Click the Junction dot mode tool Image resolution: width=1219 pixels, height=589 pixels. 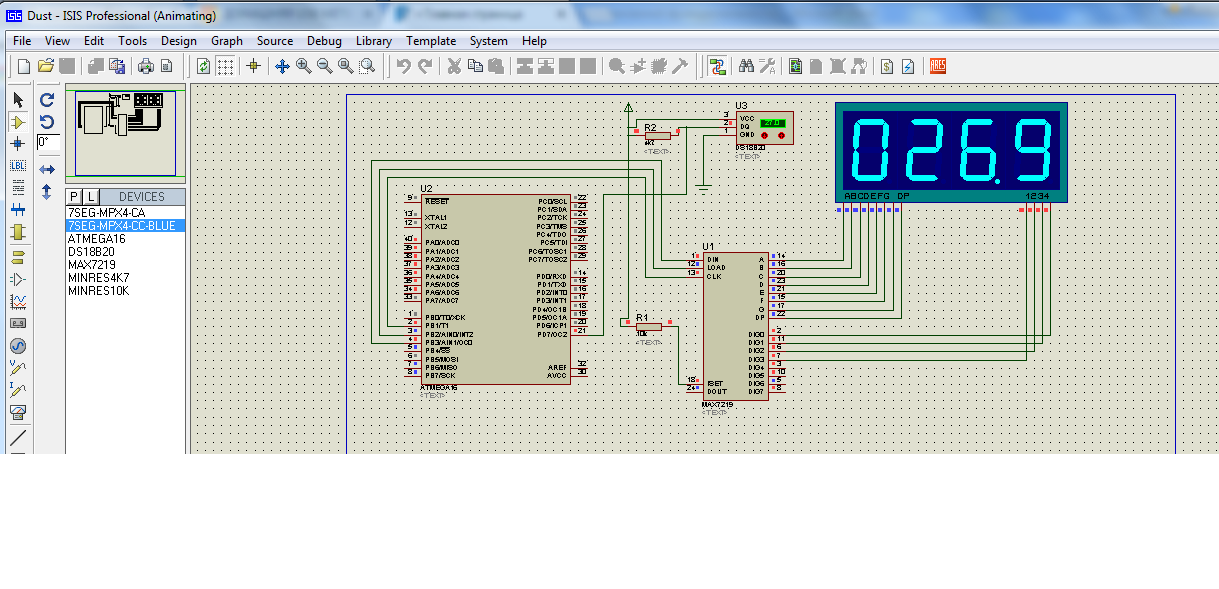(x=18, y=144)
